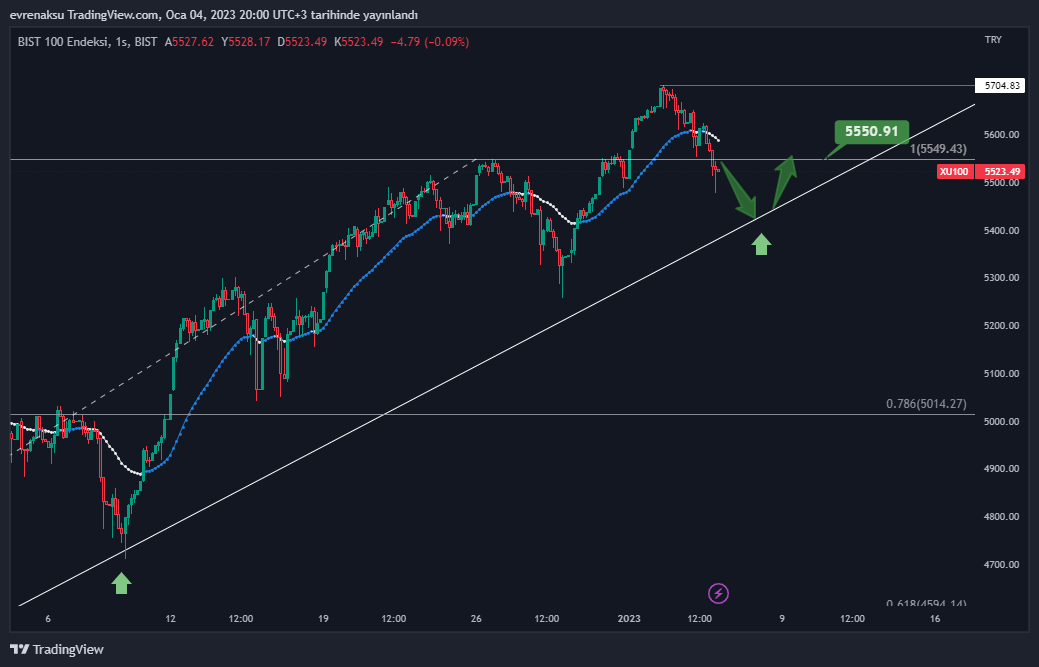
Task: Click the TradingView logo at bottom left
Action: click(57, 649)
